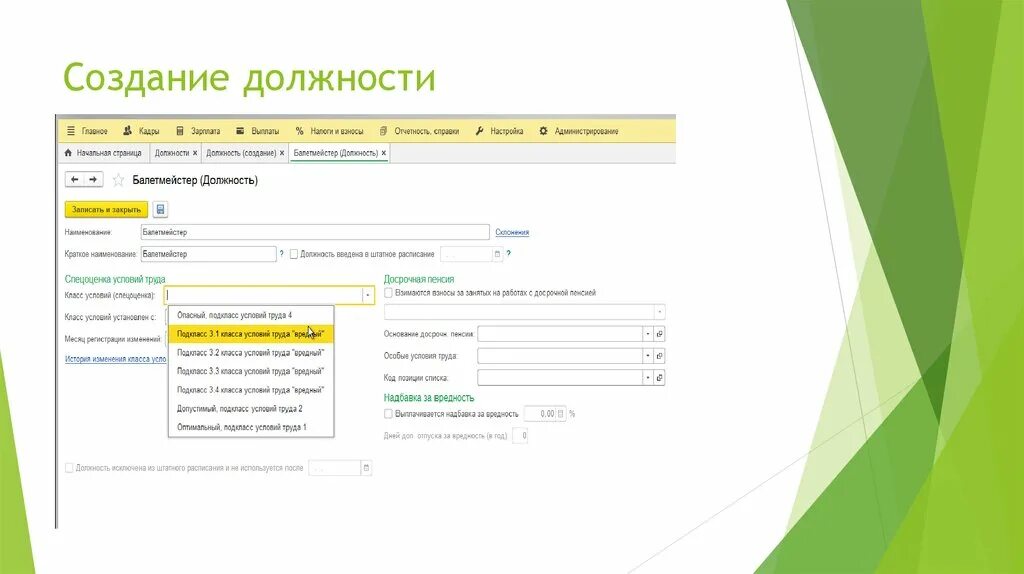Open calendar icon of staffing schedule date field
The height and width of the screenshot is (574, 1024).
[497, 254]
